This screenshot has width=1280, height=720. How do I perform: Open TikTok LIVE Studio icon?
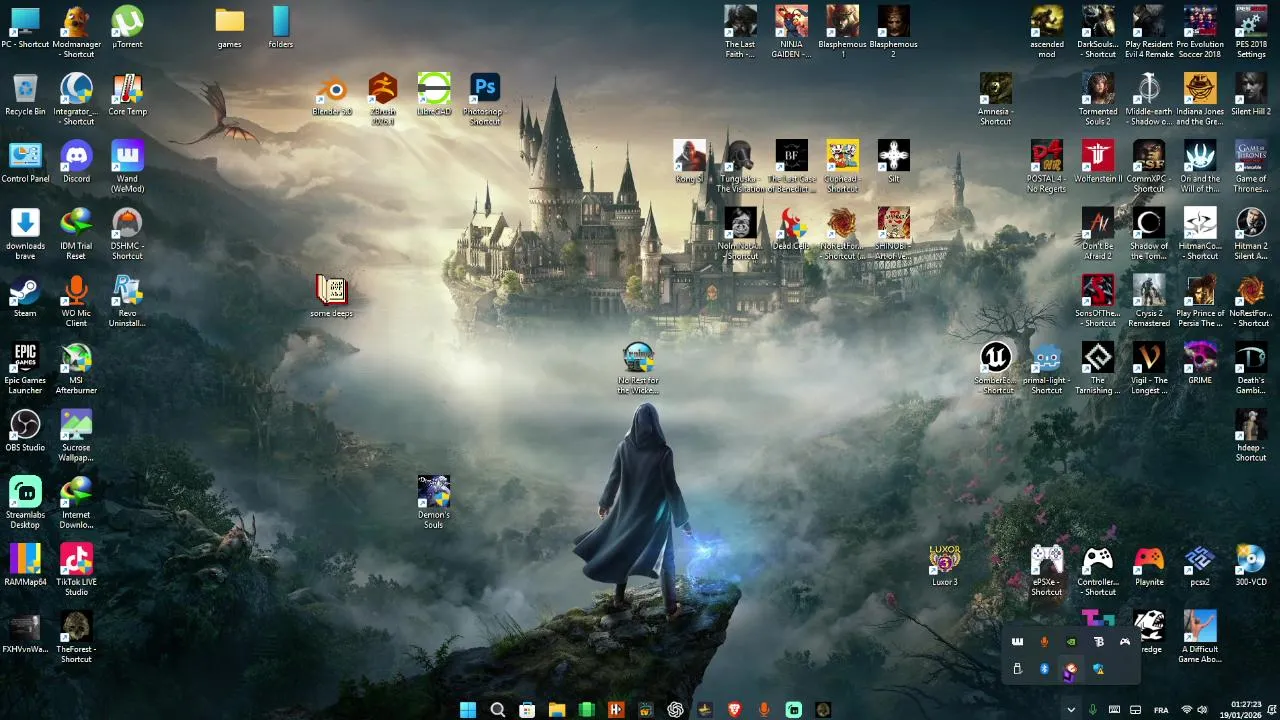76,569
